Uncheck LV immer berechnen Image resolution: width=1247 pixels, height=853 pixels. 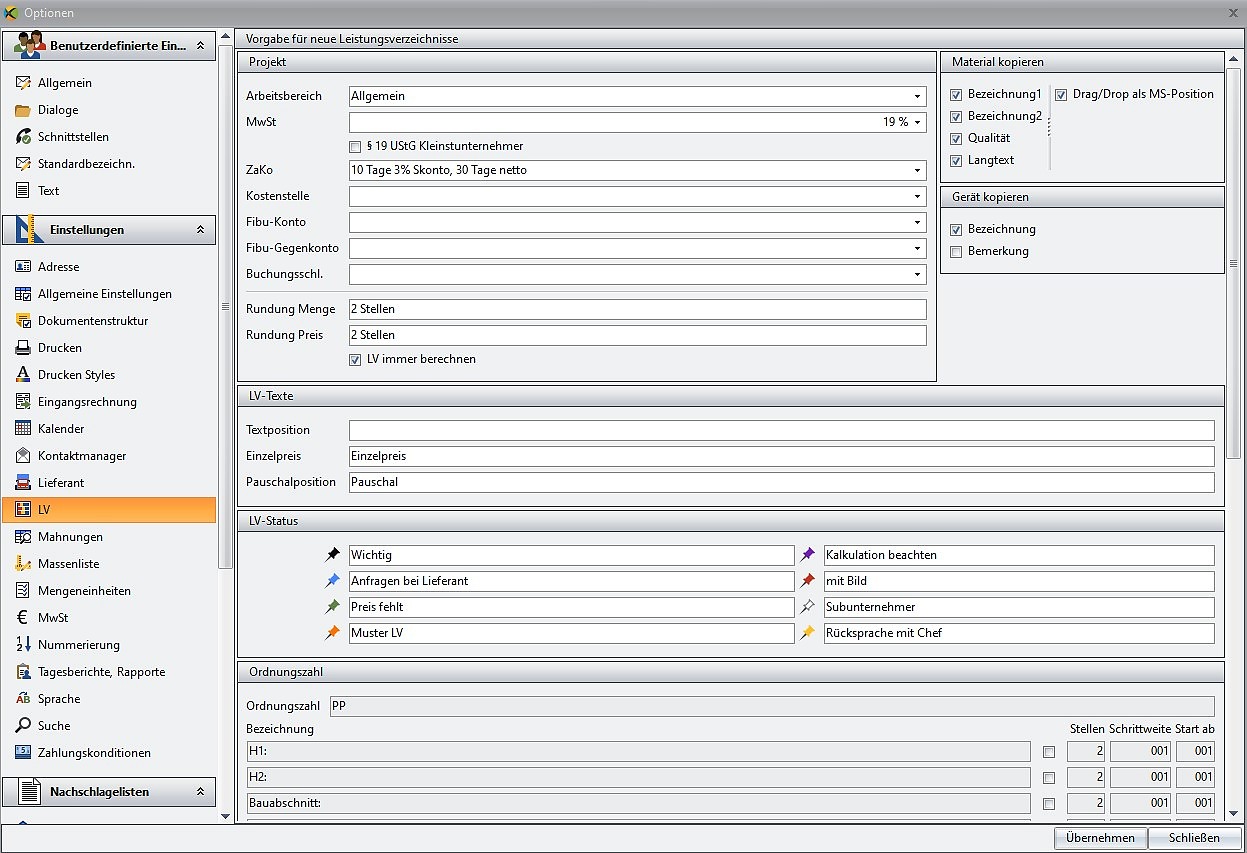click(x=355, y=360)
